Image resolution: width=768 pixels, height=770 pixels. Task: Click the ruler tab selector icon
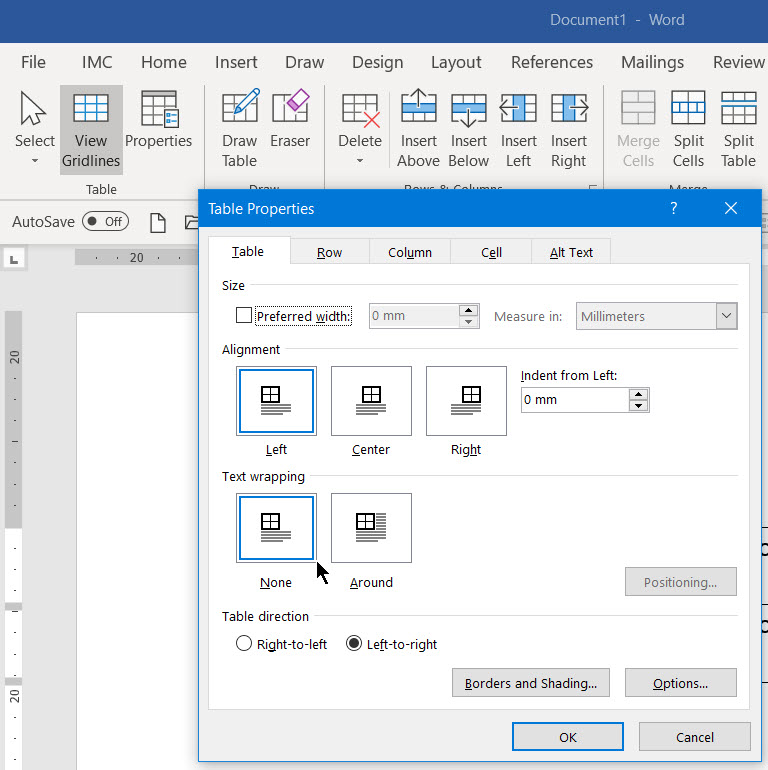click(14, 259)
